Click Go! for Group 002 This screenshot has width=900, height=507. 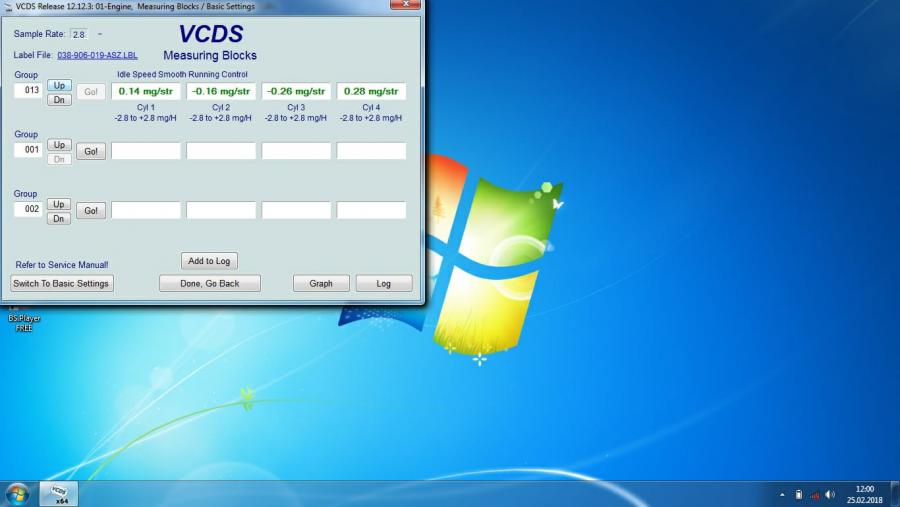coord(91,211)
